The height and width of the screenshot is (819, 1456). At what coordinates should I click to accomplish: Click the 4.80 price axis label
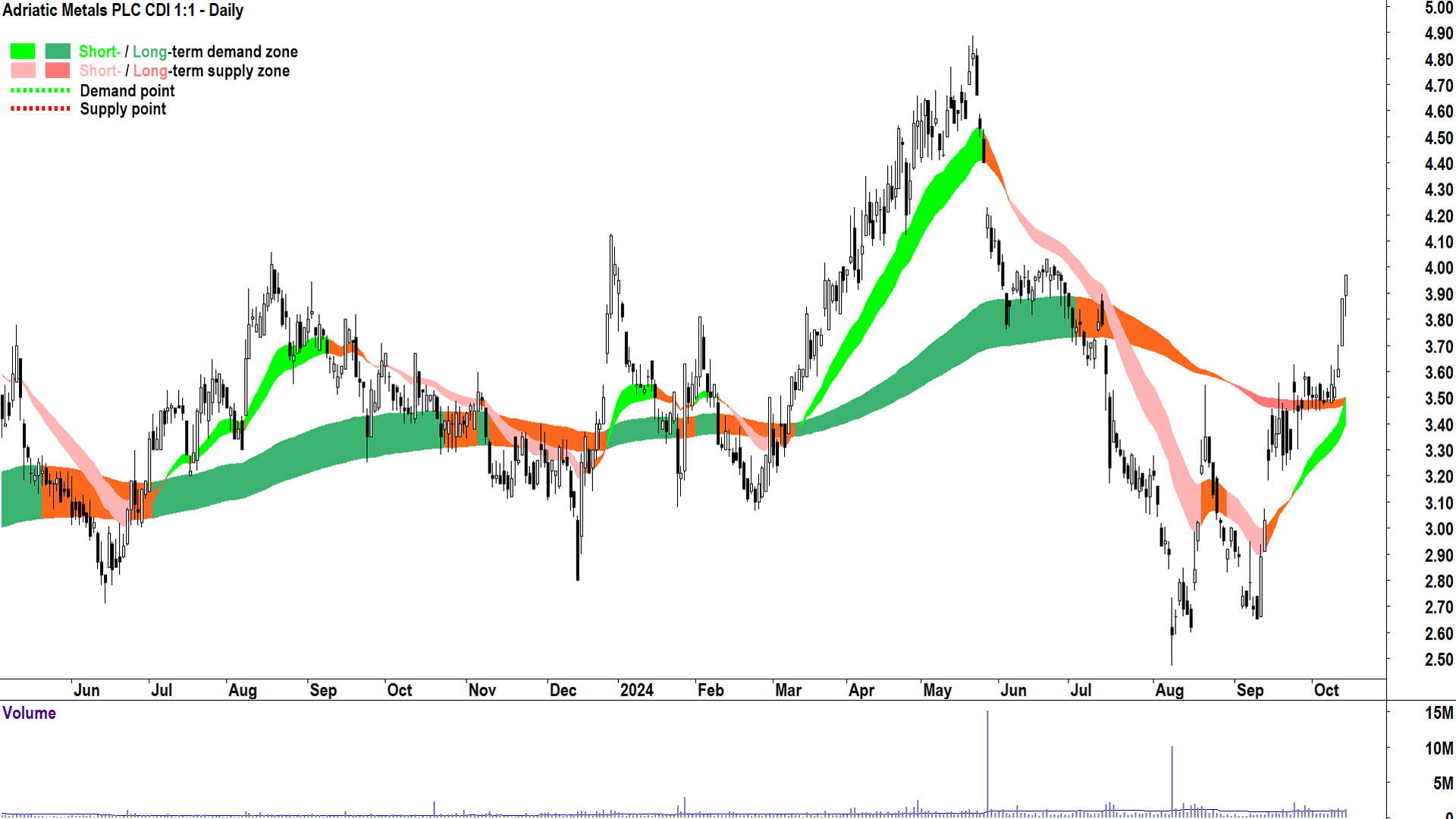click(x=1439, y=60)
